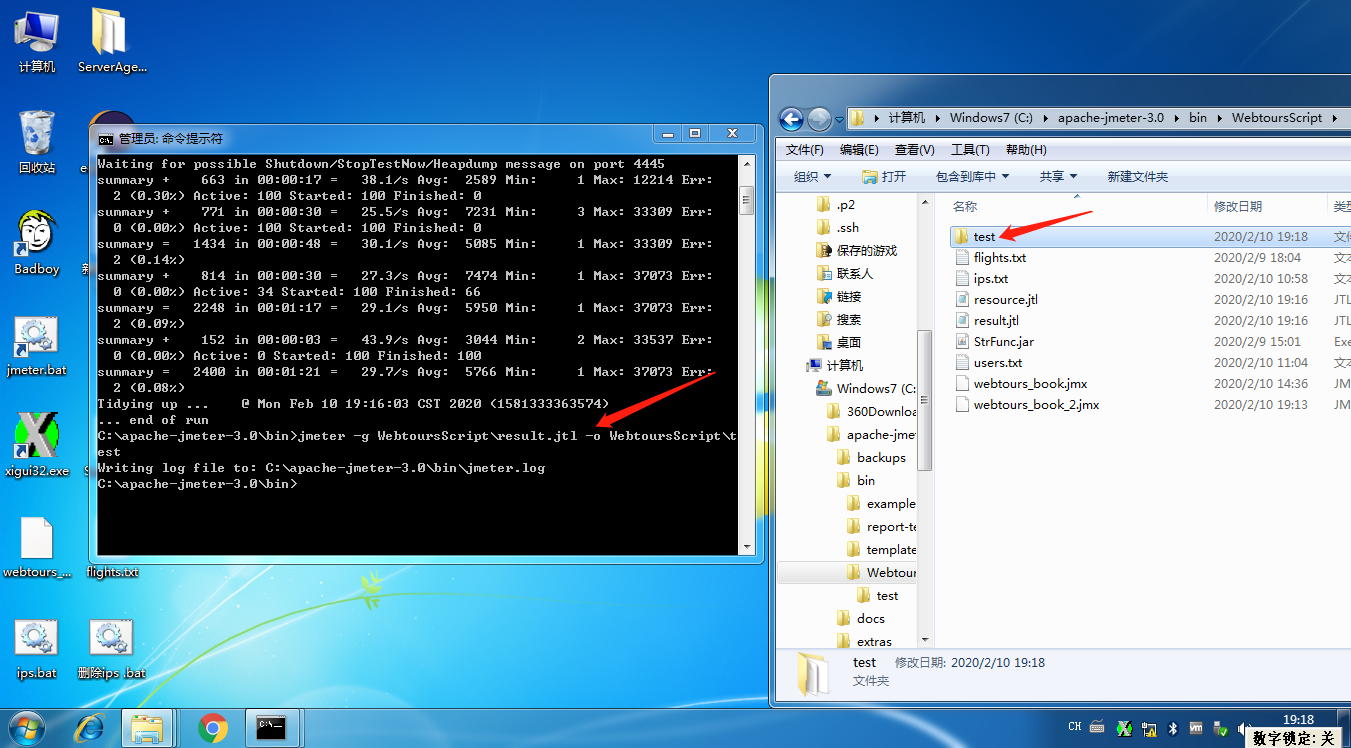Open Google Chrome from the taskbar
Viewport: 1351px width, 748px height.
(212, 728)
